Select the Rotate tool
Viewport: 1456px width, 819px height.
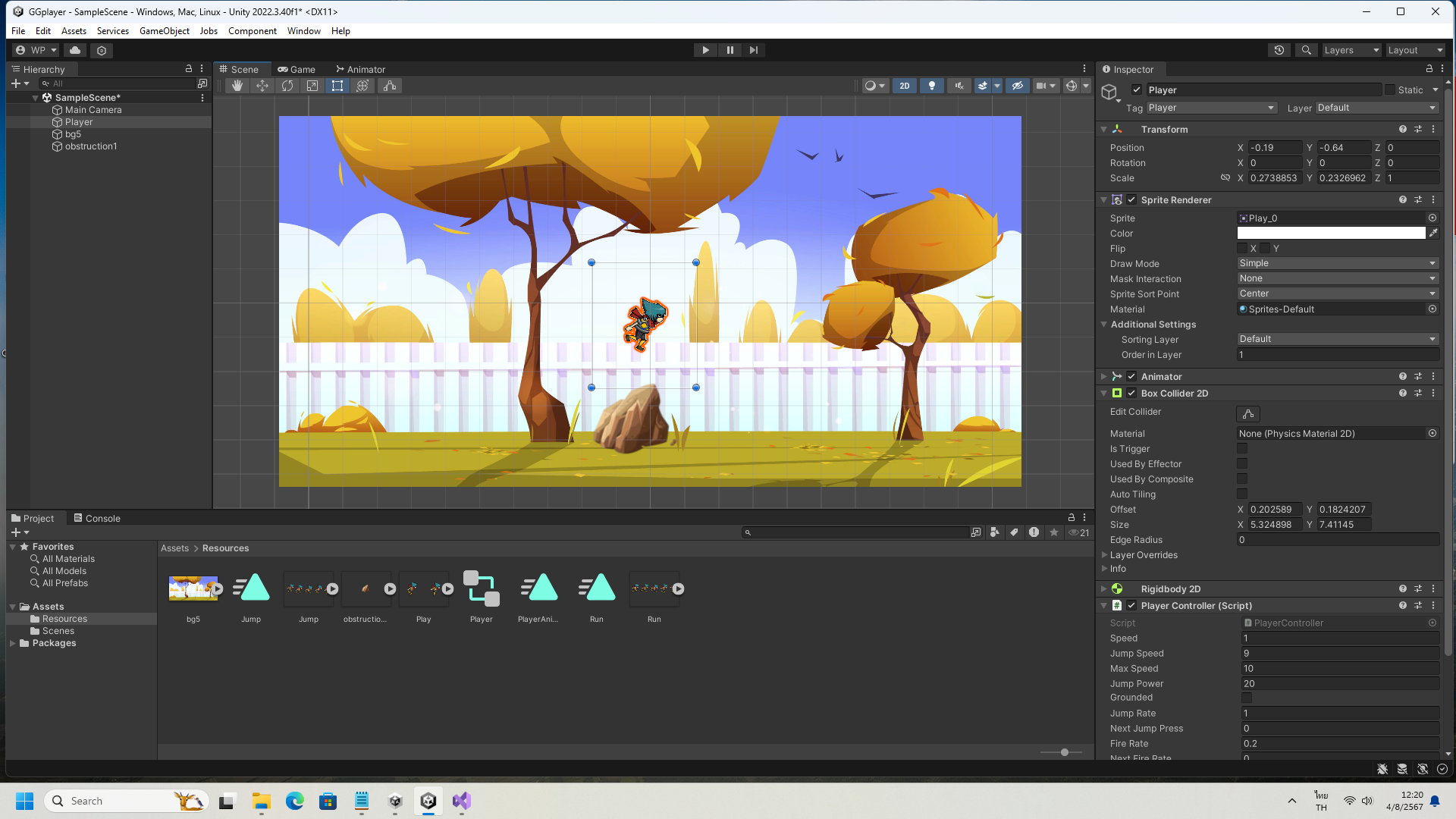[x=287, y=86]
